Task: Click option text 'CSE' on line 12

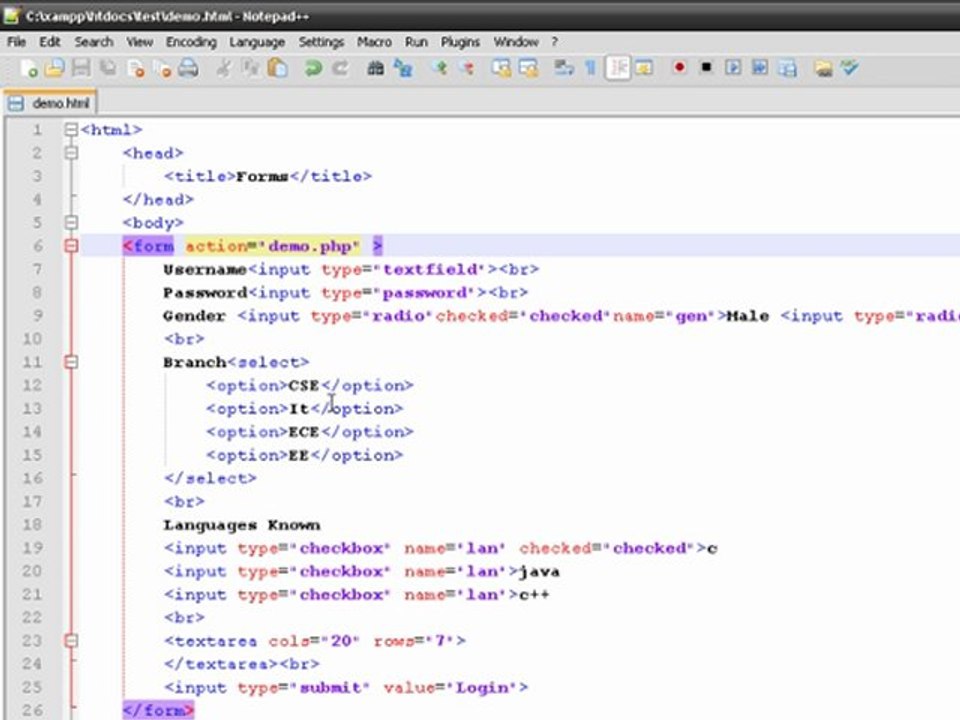Action: (x=304, y=385)
